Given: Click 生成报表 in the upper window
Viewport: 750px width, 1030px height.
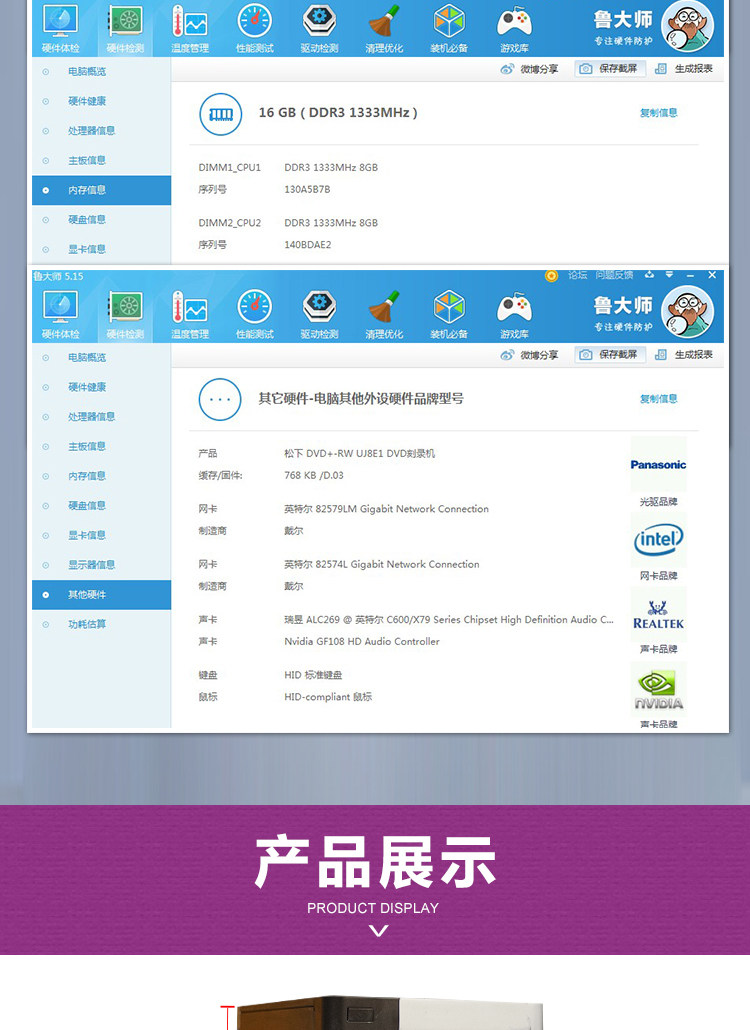Looking at the screenshot, I should coord(684,68).
